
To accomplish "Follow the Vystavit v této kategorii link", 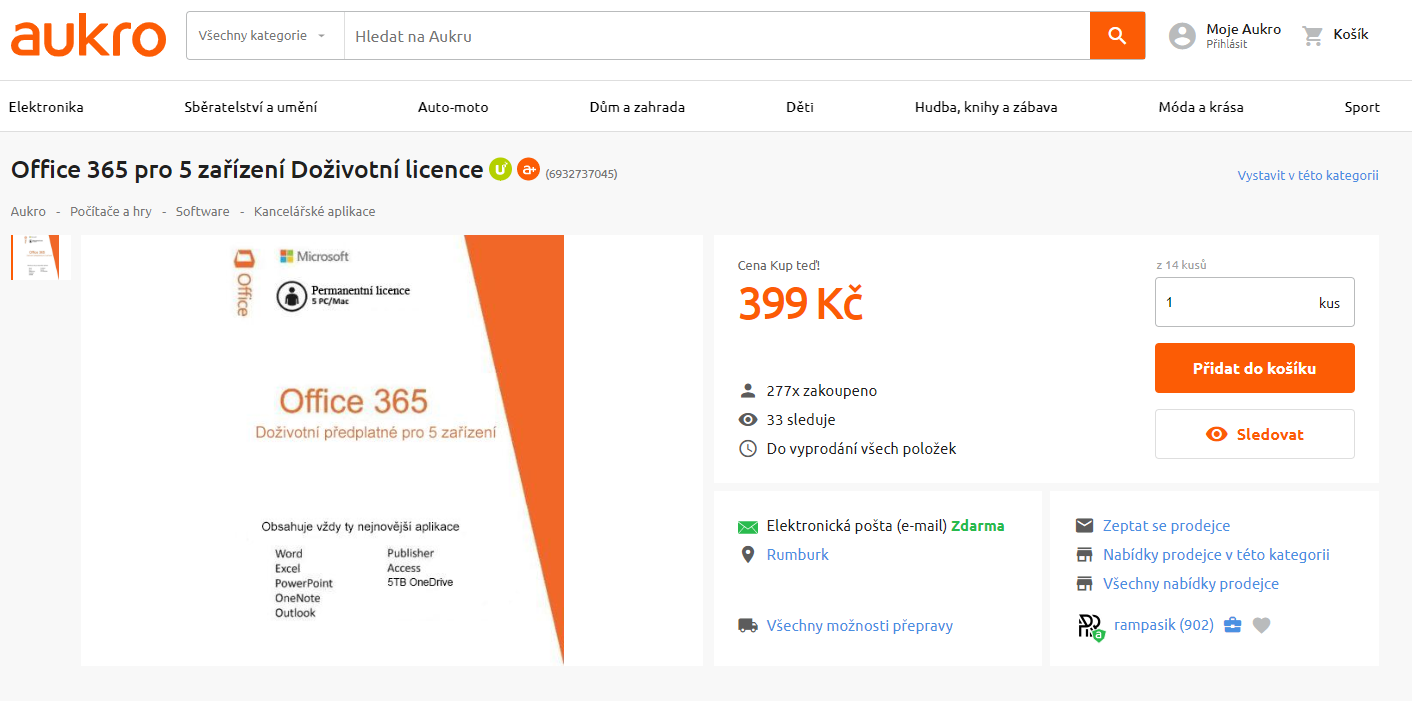I will point(1308,175).
